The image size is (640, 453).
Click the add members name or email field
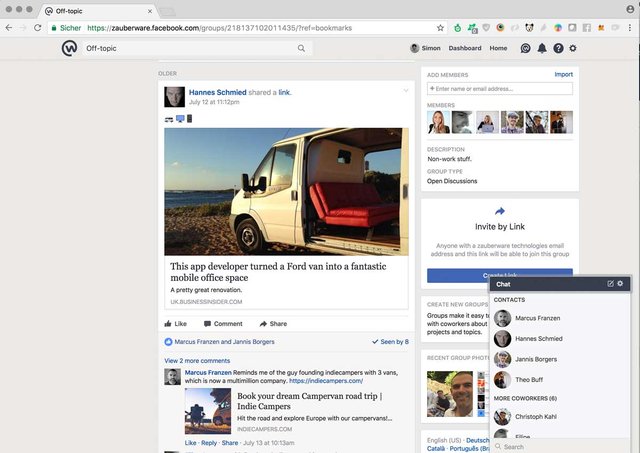point(500,89)
